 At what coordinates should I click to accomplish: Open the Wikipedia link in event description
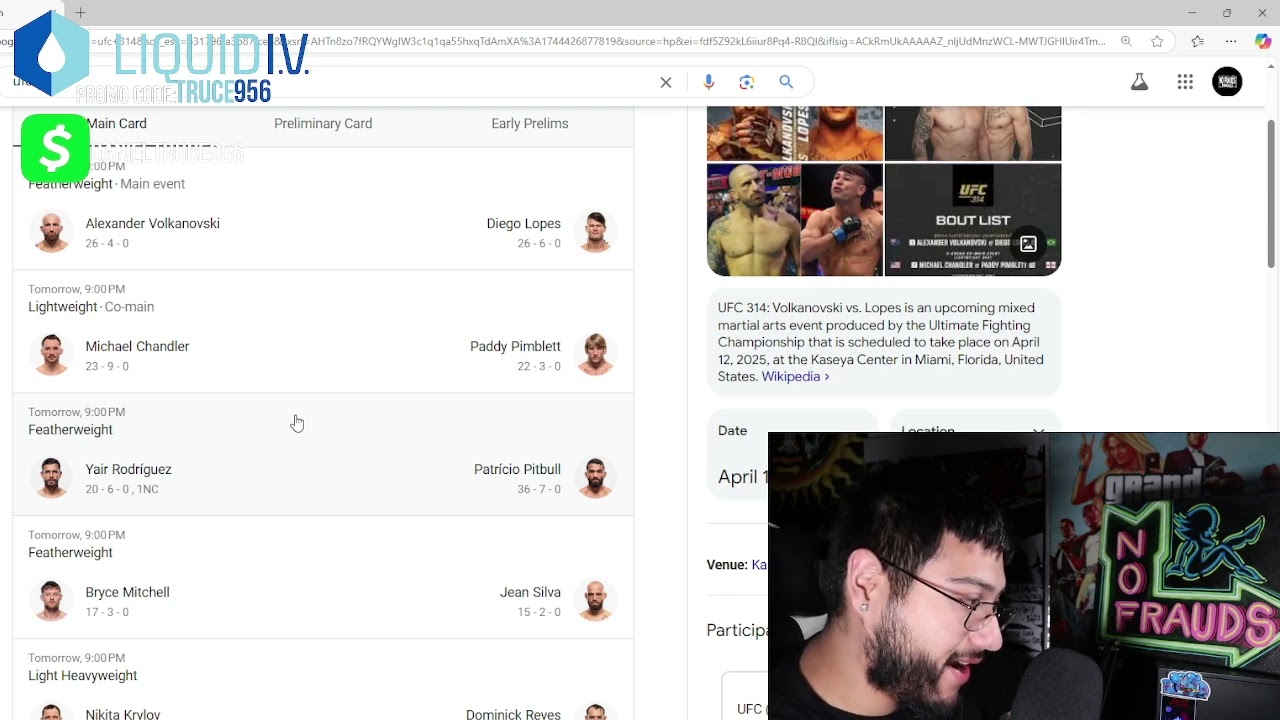point(795,377)
